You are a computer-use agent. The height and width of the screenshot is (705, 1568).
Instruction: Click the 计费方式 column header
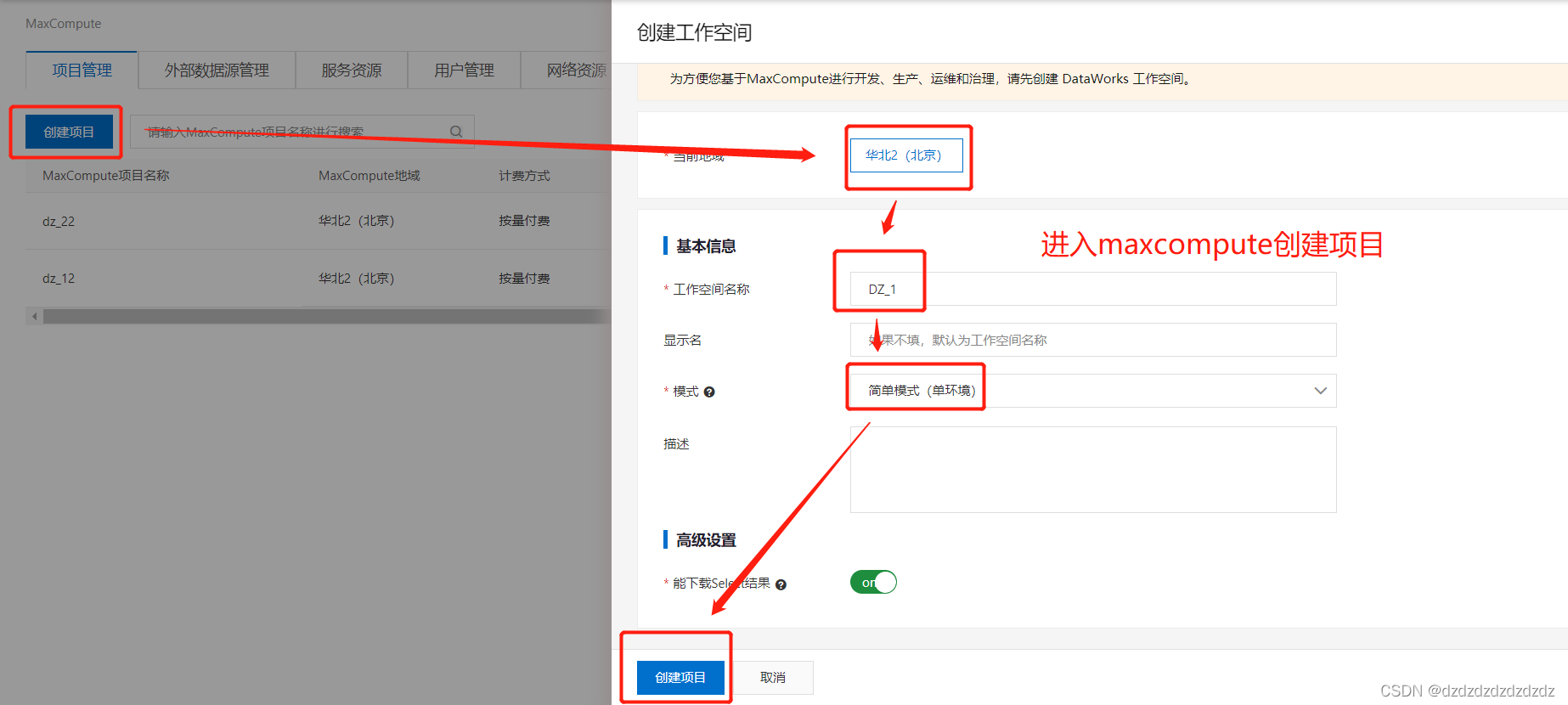point(524,176)
